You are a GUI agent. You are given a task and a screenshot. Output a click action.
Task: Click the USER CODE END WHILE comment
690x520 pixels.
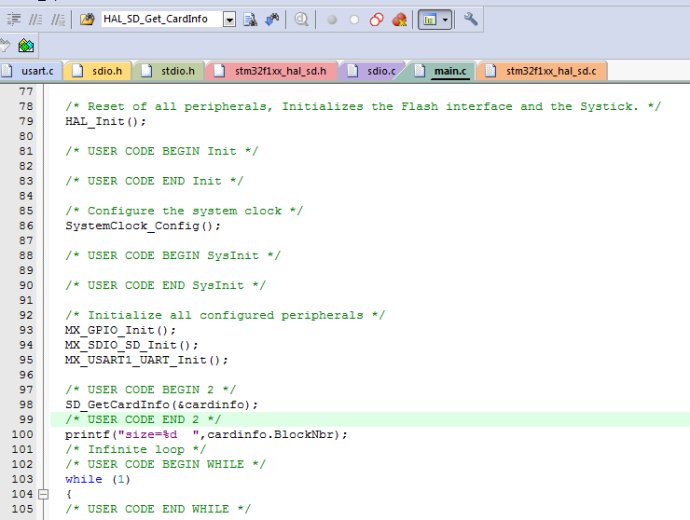158,509
